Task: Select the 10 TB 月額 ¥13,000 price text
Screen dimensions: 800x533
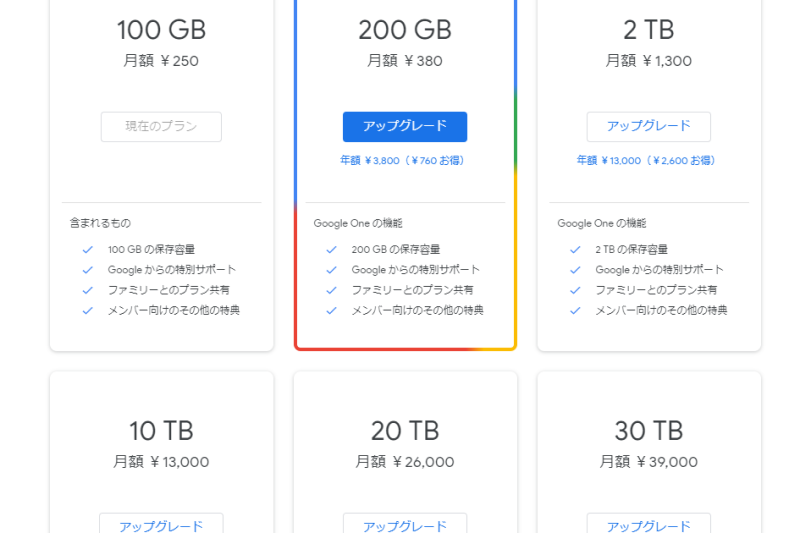Action: 161,462
